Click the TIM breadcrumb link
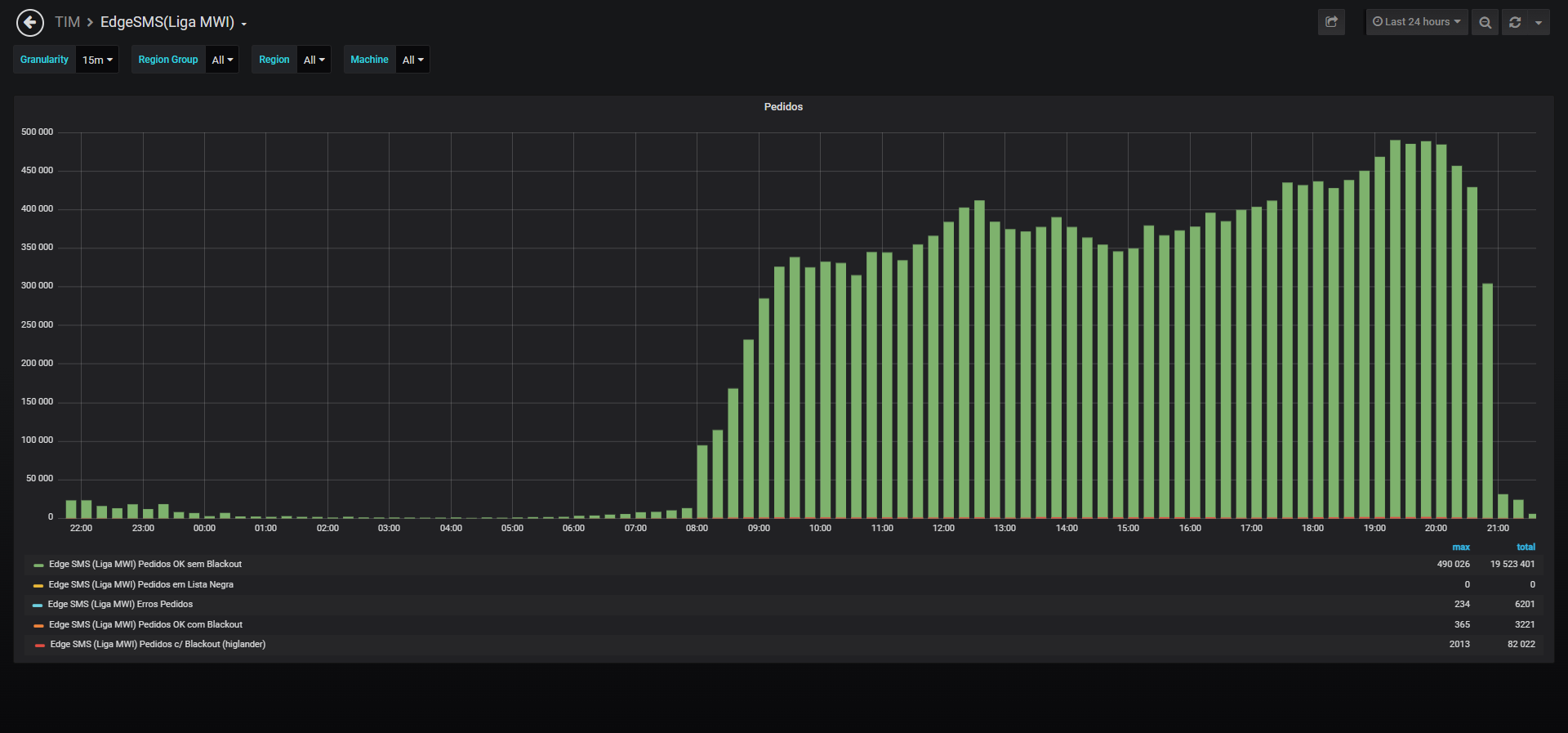 click(67, 22)
